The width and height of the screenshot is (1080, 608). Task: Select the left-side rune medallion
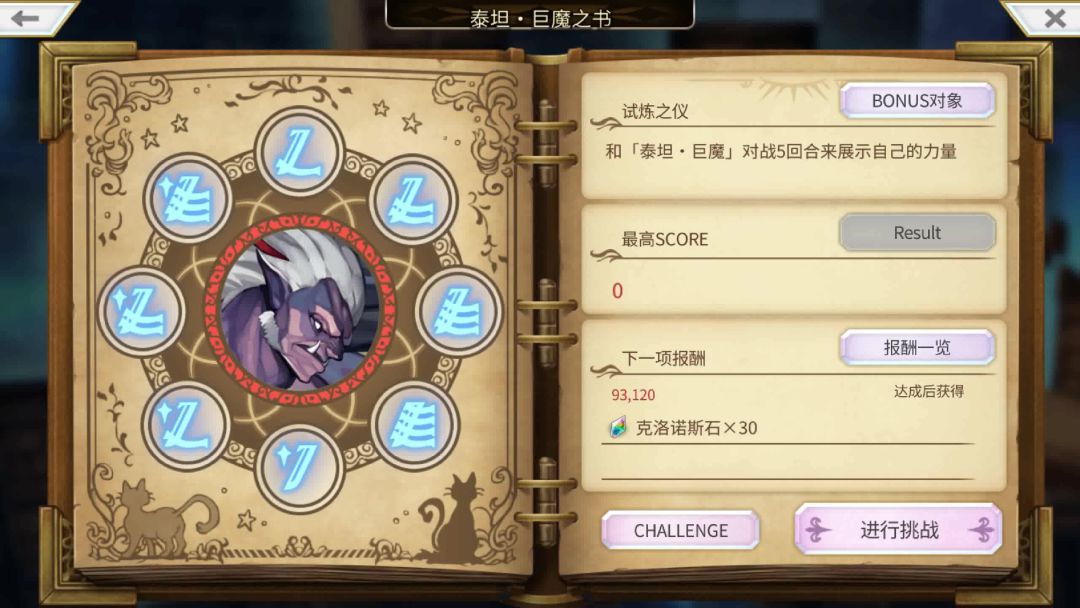pyautogui.click(x=141, y=311)
